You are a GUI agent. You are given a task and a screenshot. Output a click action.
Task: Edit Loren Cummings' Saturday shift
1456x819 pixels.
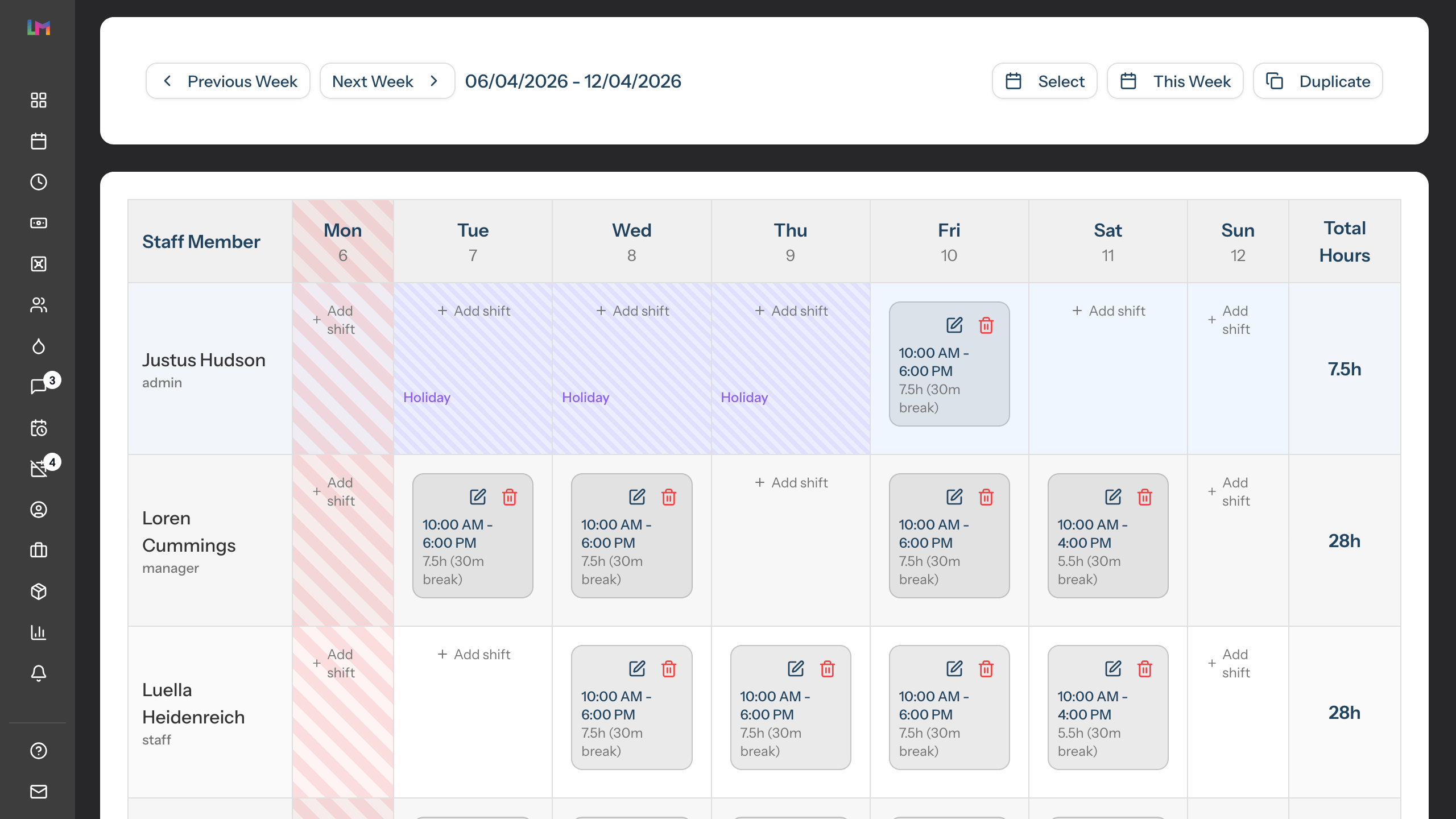click(x=1112, y=497)
